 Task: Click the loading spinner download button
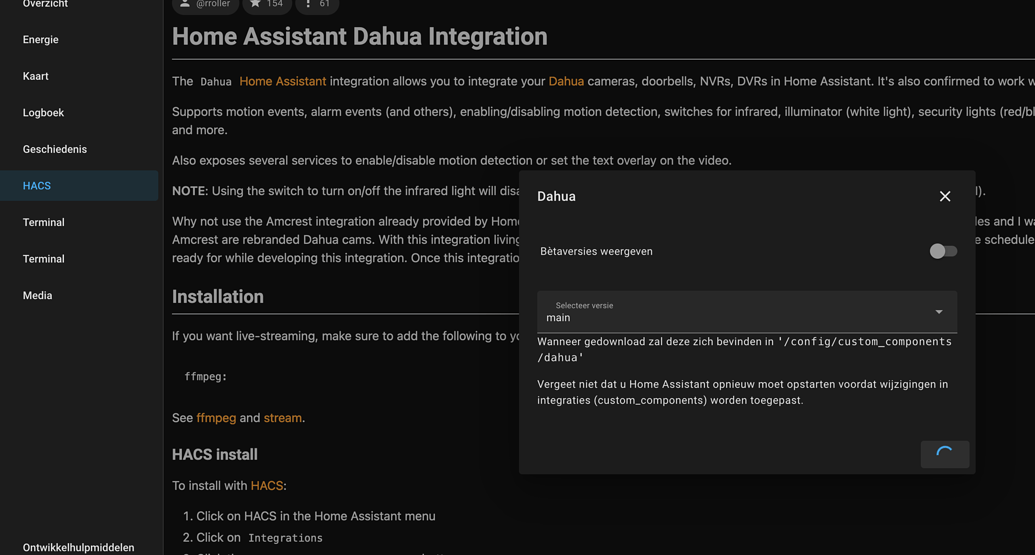point(945,454)
